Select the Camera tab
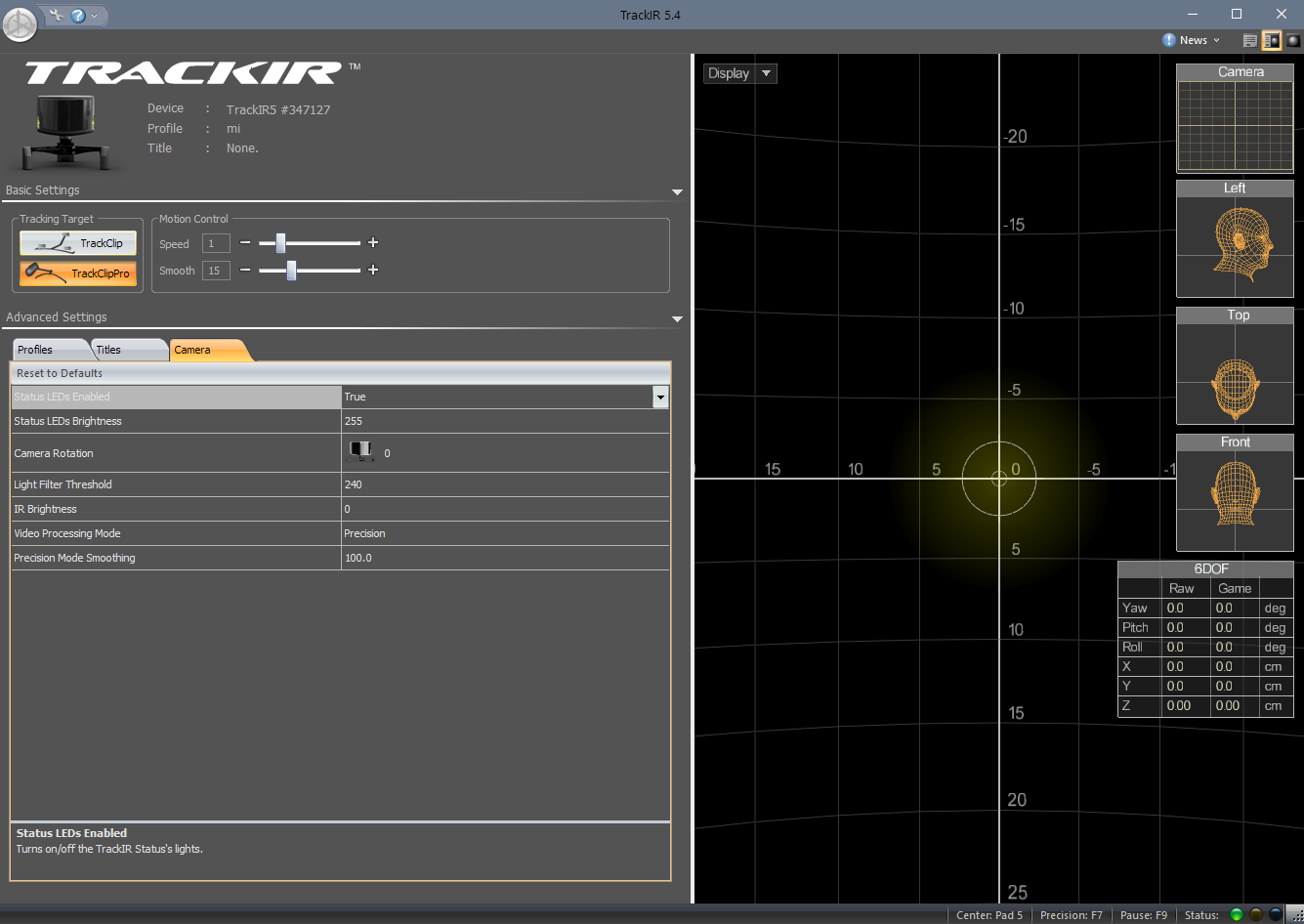Viewport: 1304px width, 924px height. (x=208, y=350)
